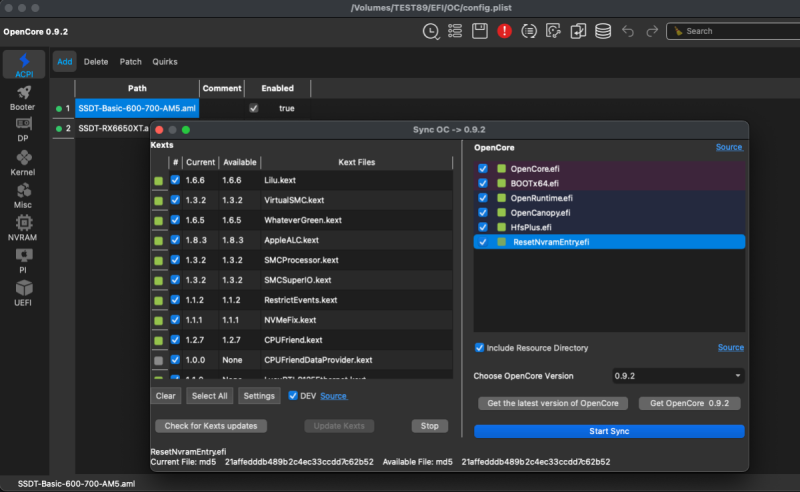
Task: Toggle the OpenCore.efi checkbox
Action: [x=483, y=168]
